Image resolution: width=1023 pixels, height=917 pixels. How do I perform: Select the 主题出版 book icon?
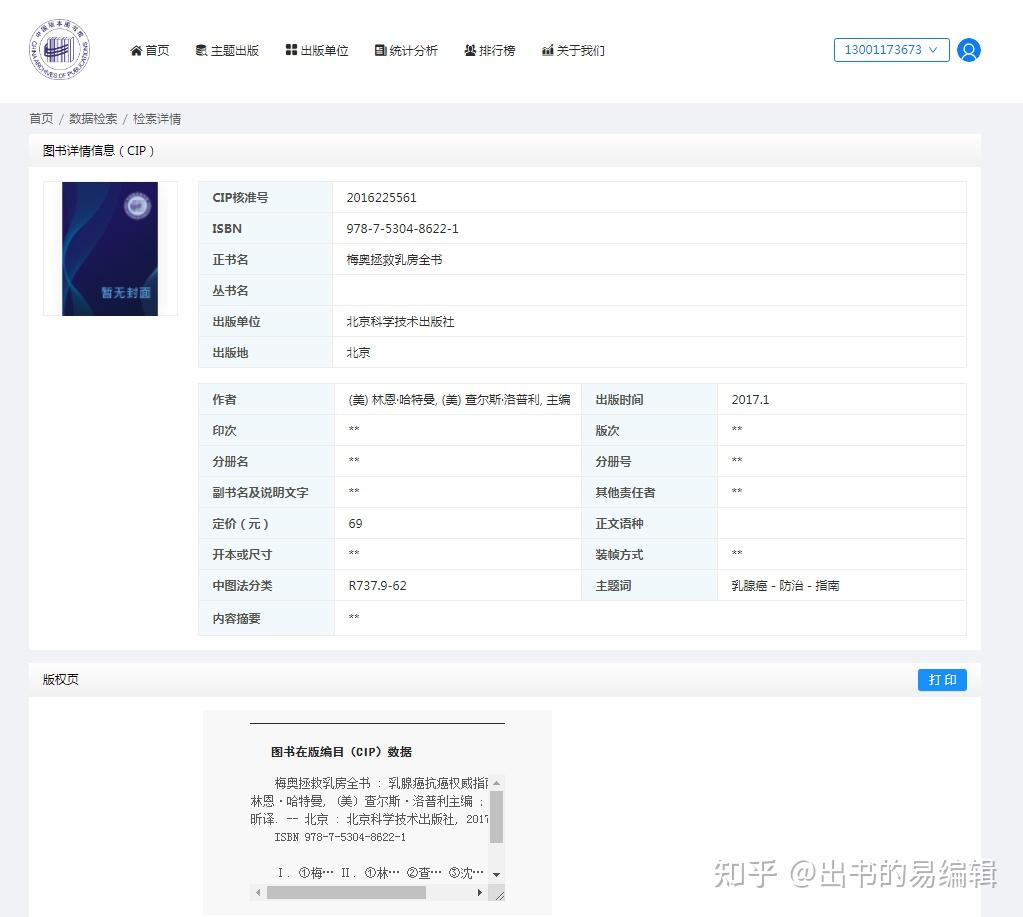coord(200,50)
